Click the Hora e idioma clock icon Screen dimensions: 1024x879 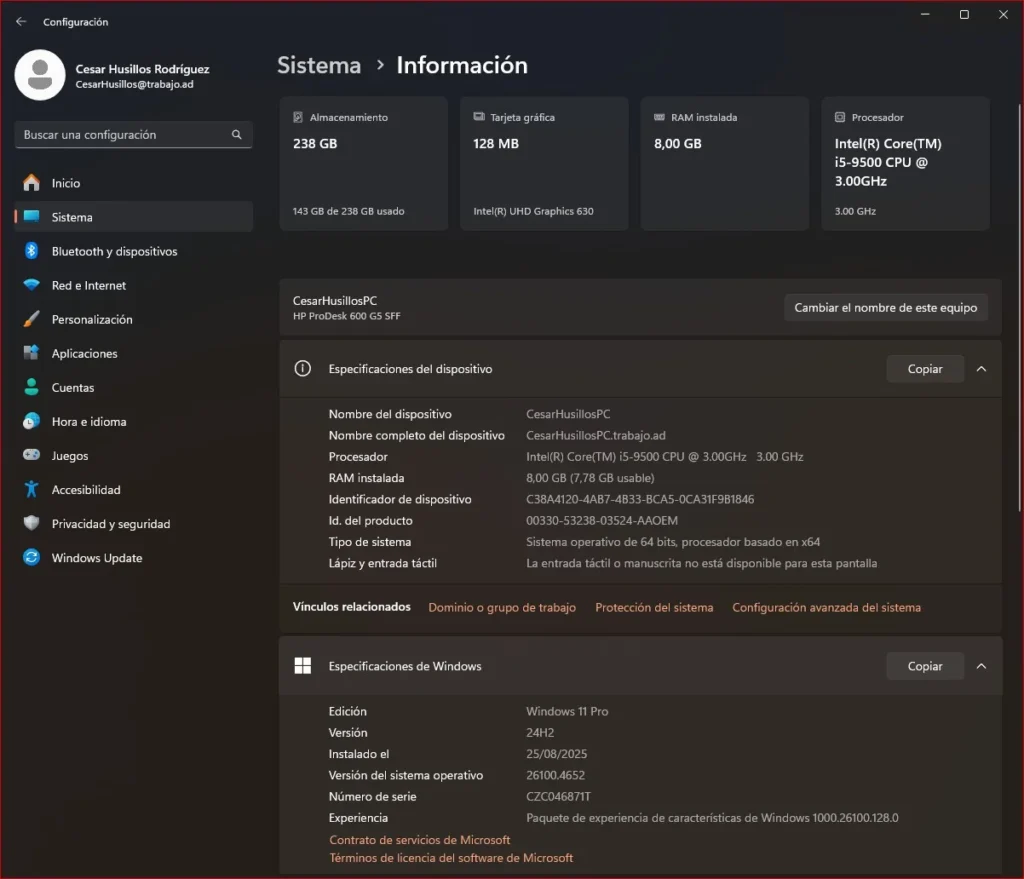point(31,421)
